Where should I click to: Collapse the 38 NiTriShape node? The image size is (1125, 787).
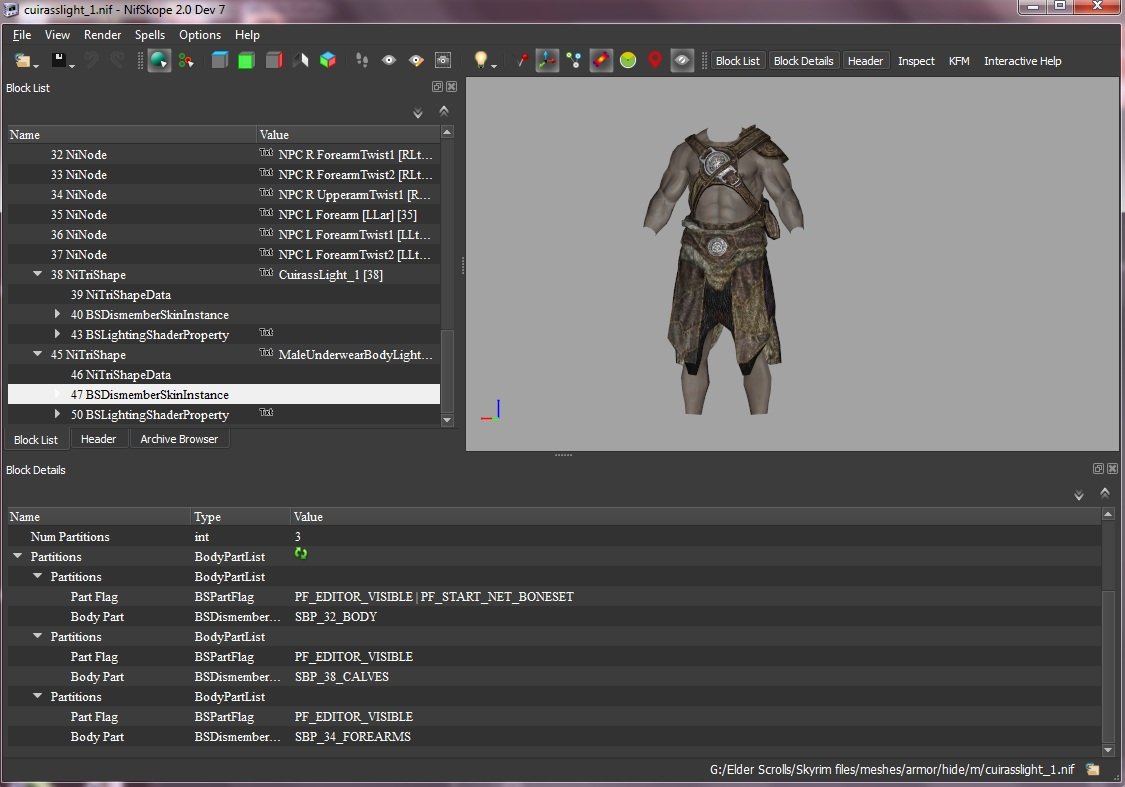click(37, 274)
